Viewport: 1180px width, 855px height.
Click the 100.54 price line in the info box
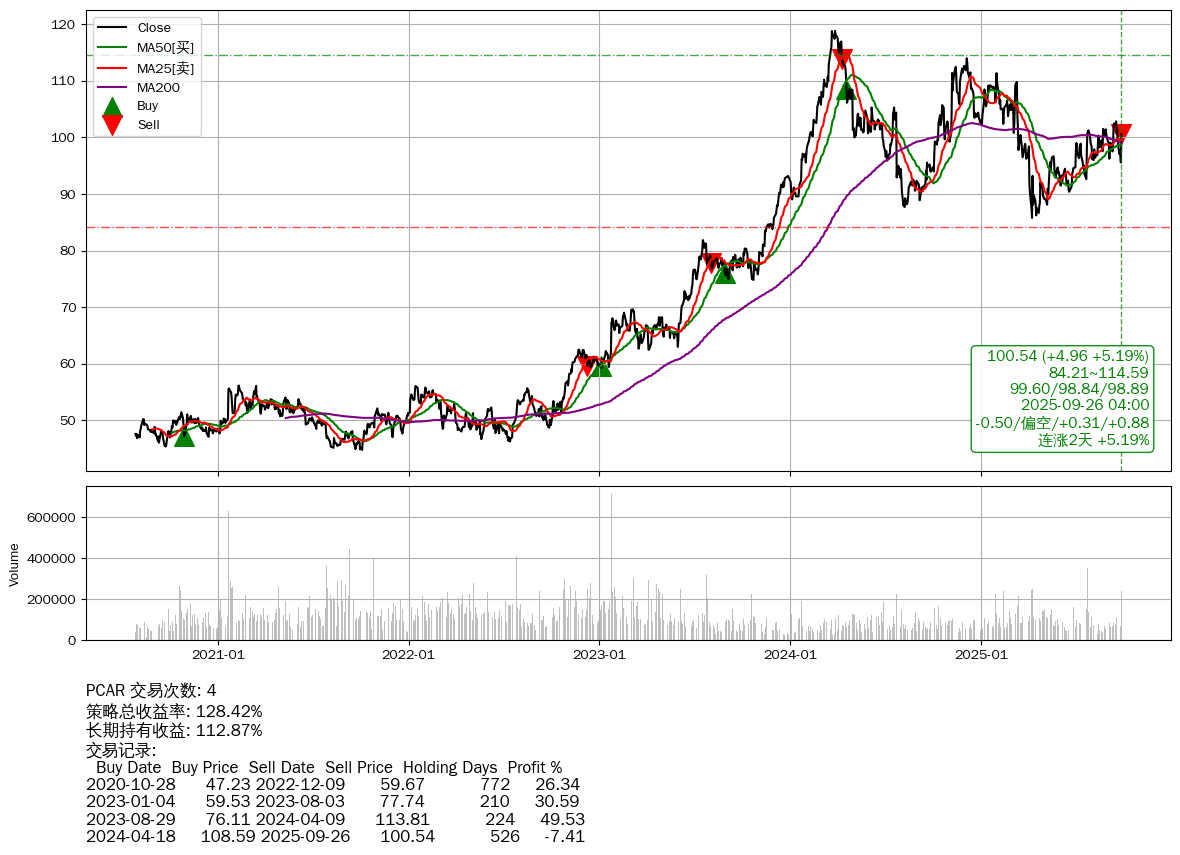(x=1067, y=356)
